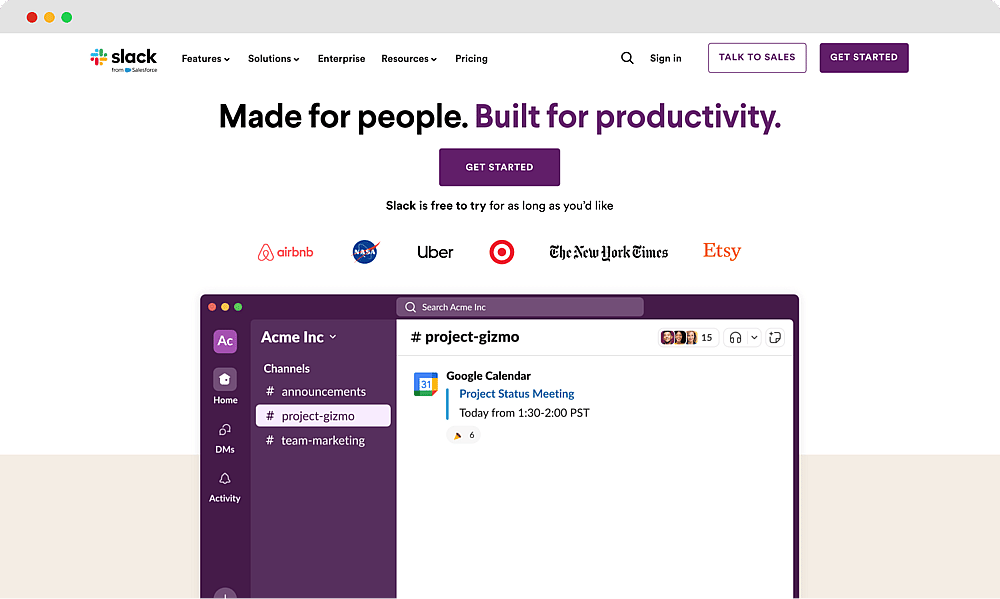1000x599 pixels.
Task: Start a huddle with the headphones icon
Action: (x=735, y=337)
